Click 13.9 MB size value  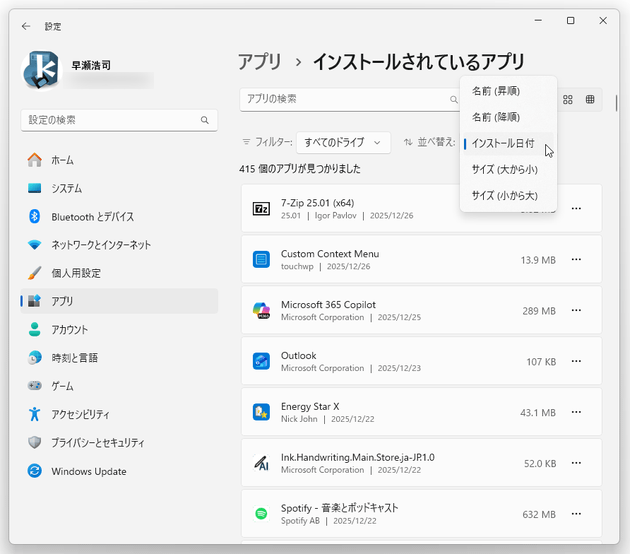tap(538, 260)
